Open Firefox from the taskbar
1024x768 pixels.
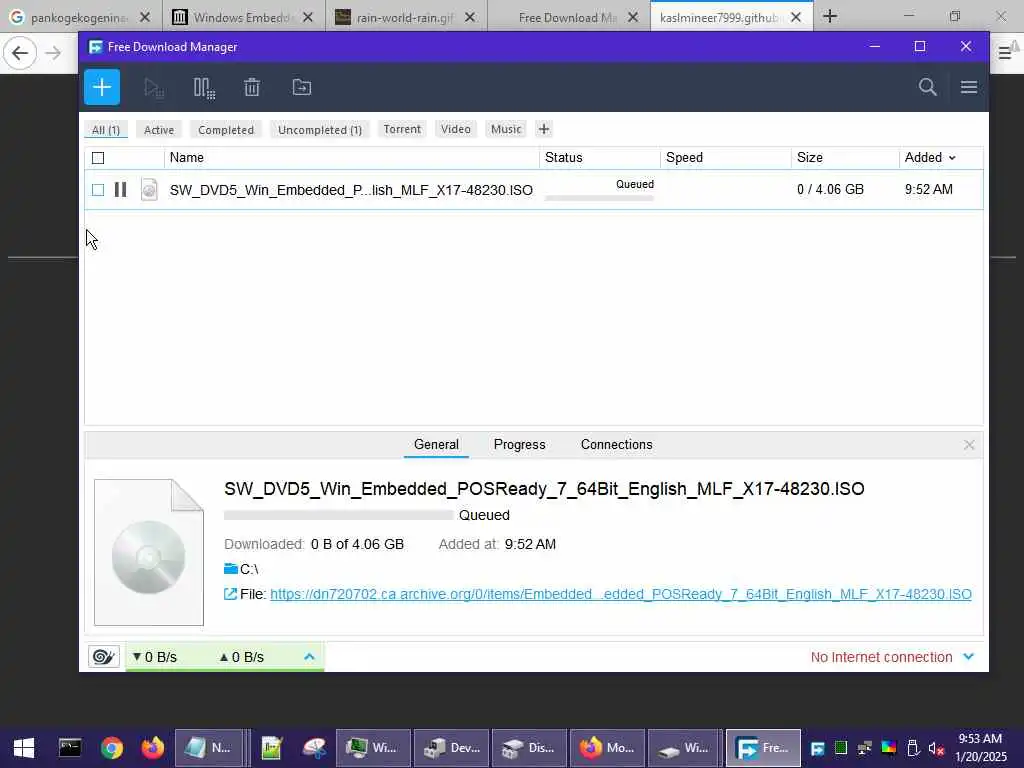153,748
